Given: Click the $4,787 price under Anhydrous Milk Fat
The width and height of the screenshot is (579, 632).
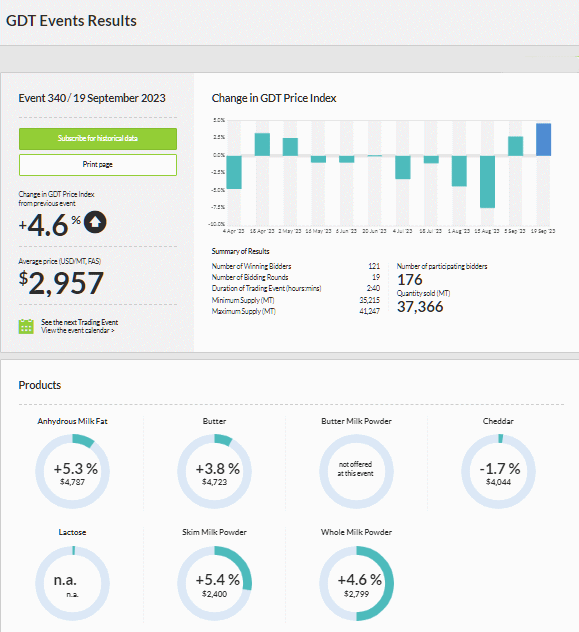Looking at the screenshot, I should pos(73,482).
